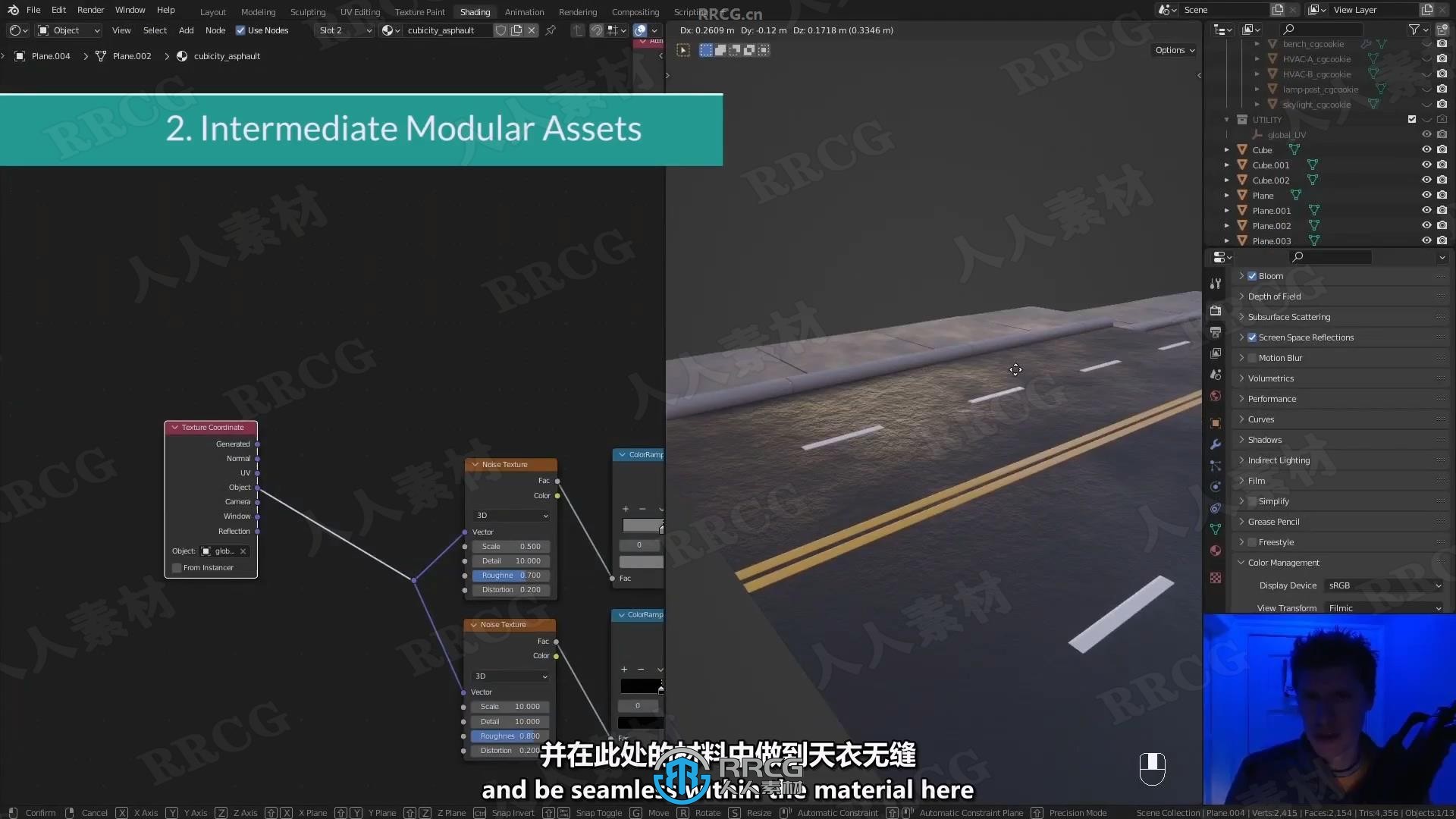Open the Material properties tab icon
This screenshot has height=819, width=1456.
1216,551
